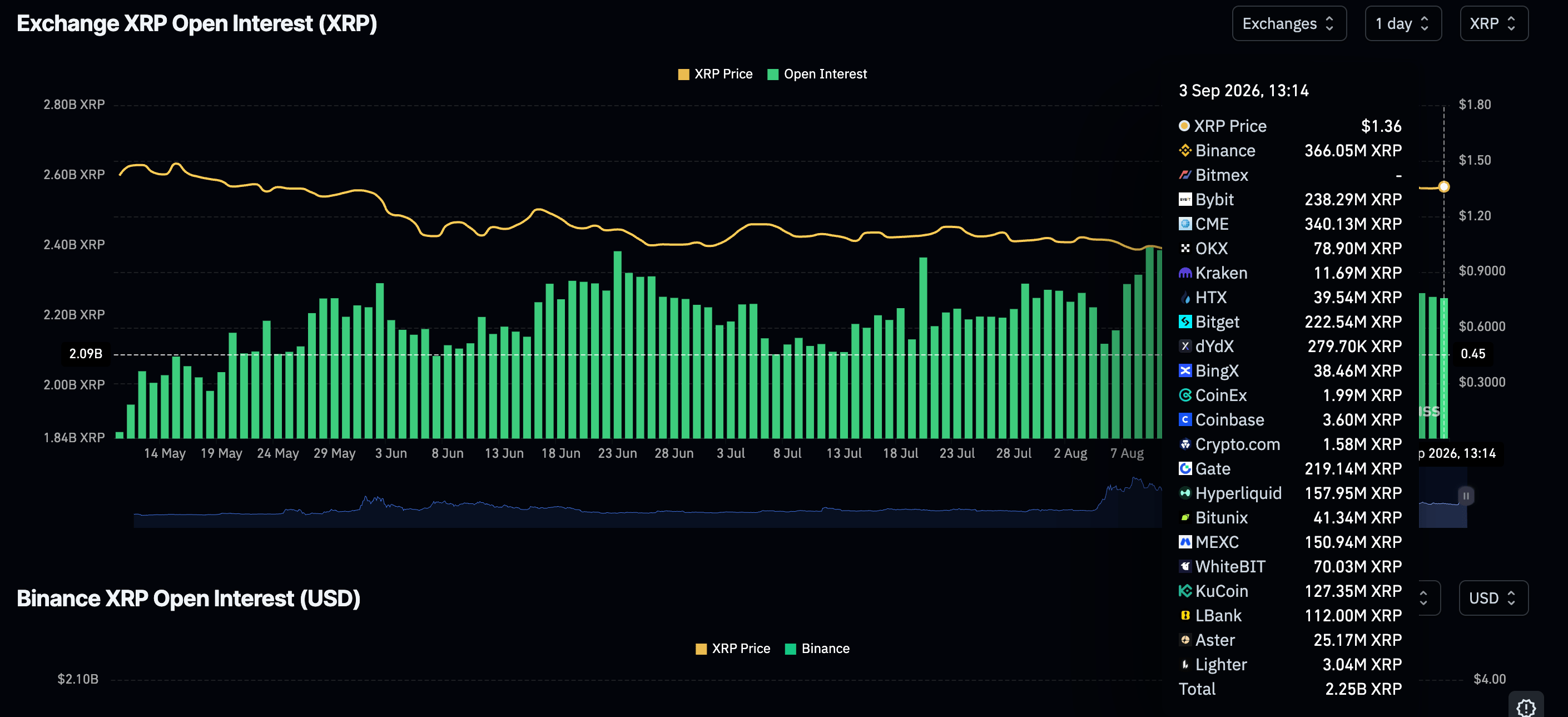Click the CME value 340.13M XRP
The height and width of the screenshot is (717, 1568).
click(1353, 224)
